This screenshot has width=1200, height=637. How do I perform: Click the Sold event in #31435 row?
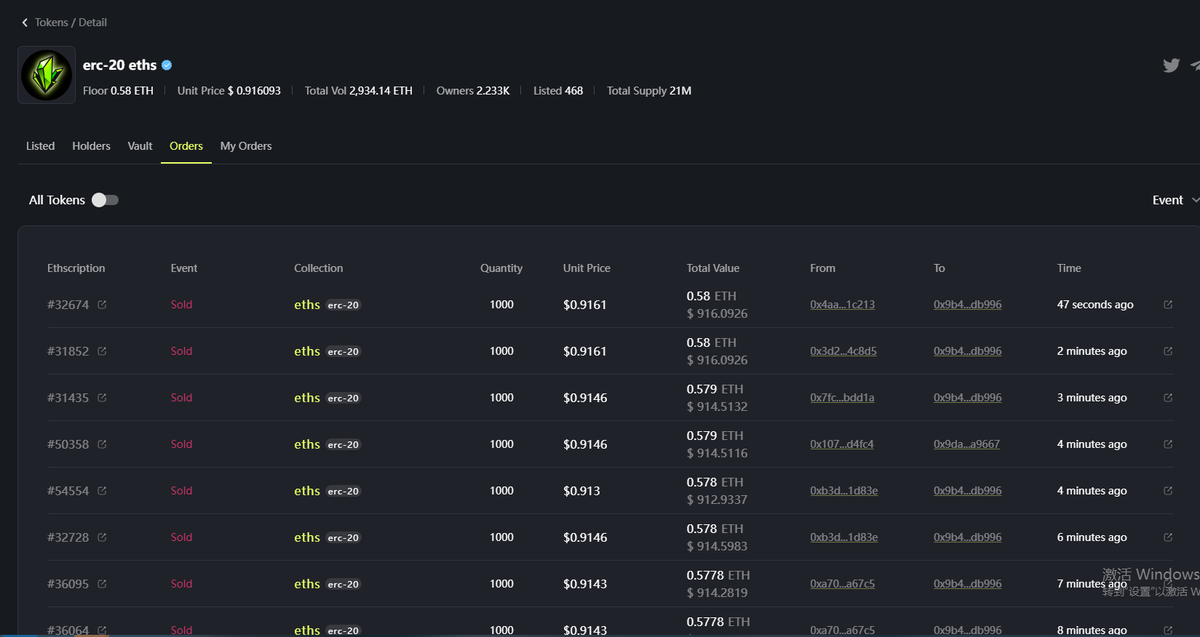[181, 398]
